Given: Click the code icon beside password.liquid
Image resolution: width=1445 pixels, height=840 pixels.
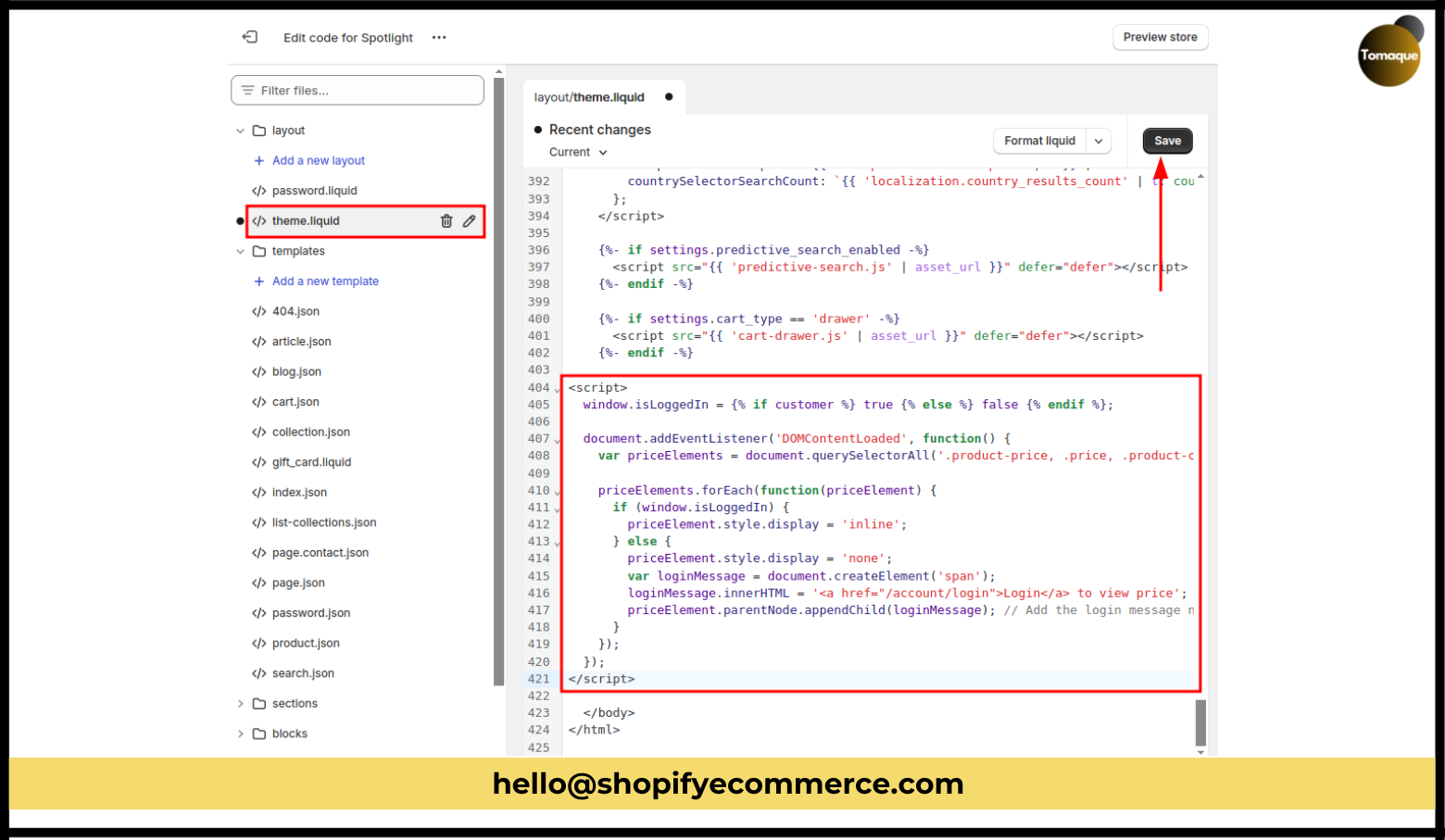Looking at the screenshot, I should pos(259,191).
